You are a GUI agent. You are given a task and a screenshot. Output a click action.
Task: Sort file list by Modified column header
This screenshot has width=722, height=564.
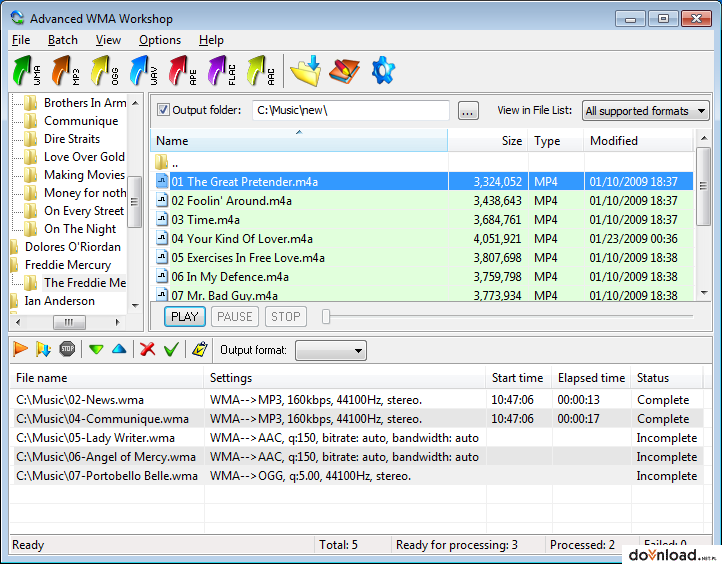click(x=639, y=140)
